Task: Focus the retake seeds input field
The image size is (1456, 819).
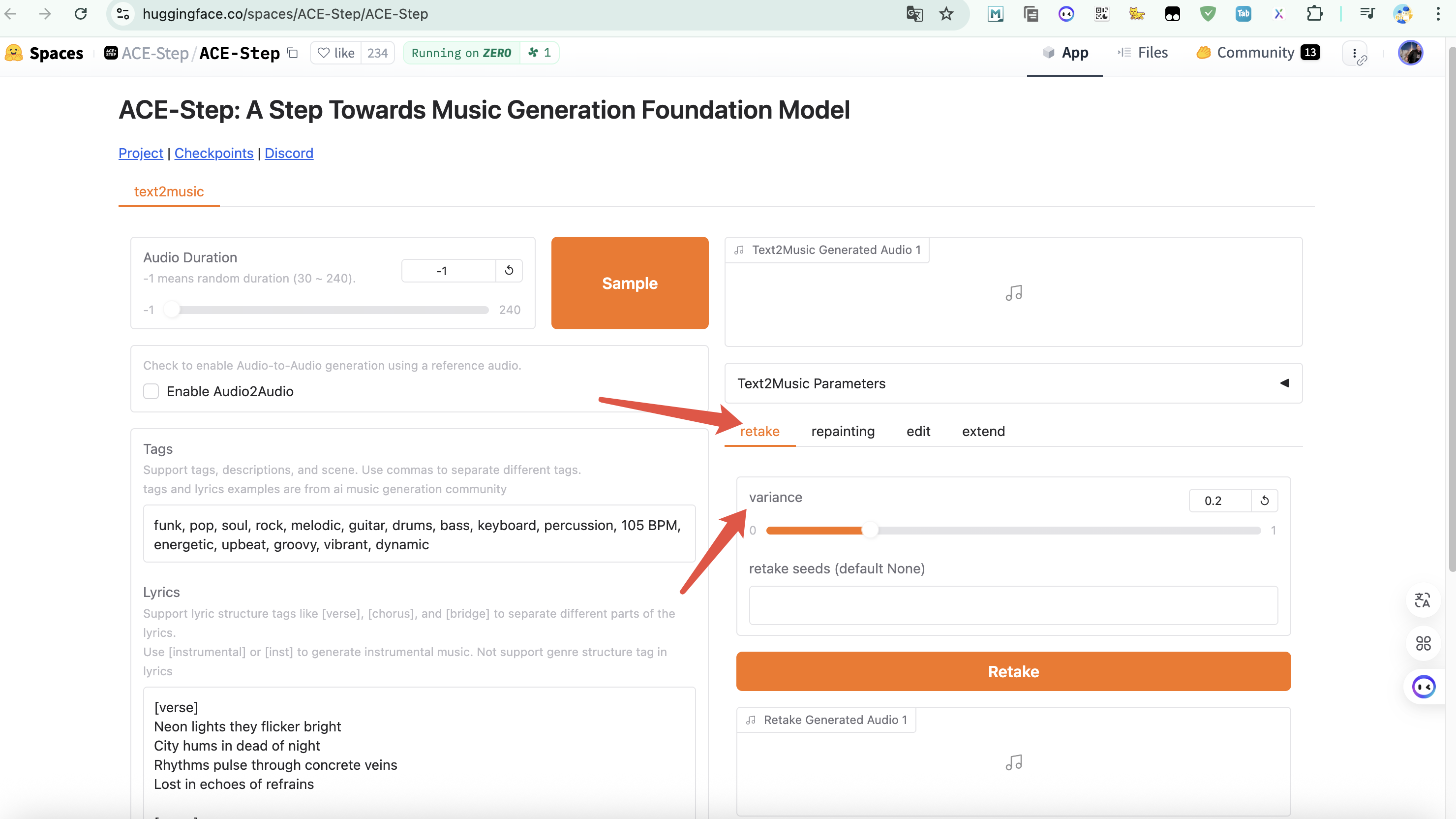Action: point(1013,605)
